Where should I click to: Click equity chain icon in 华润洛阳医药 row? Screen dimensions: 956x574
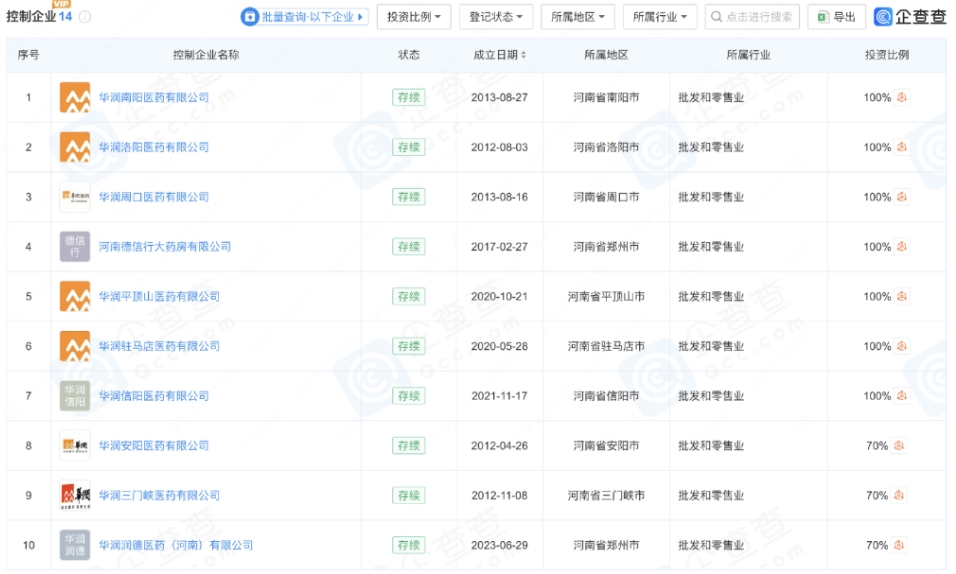[902, 147]
